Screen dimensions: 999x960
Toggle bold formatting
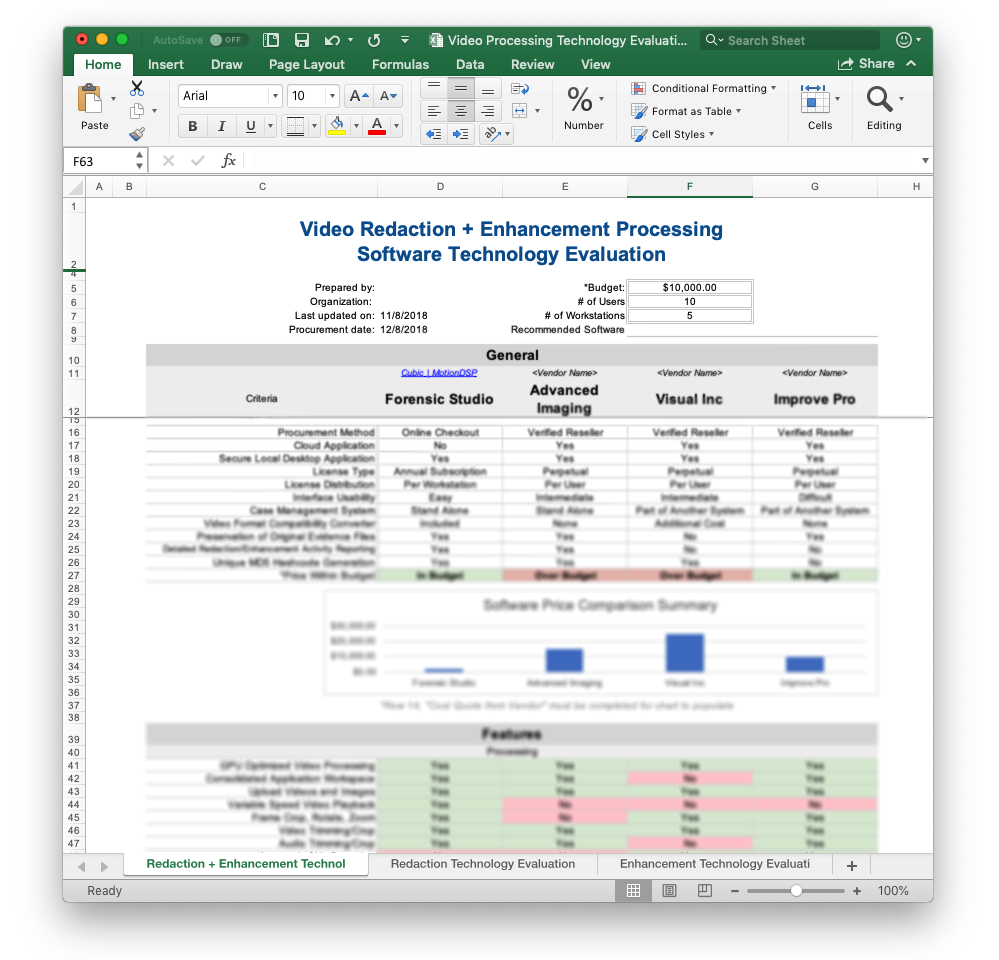click(x=191, y=126)
